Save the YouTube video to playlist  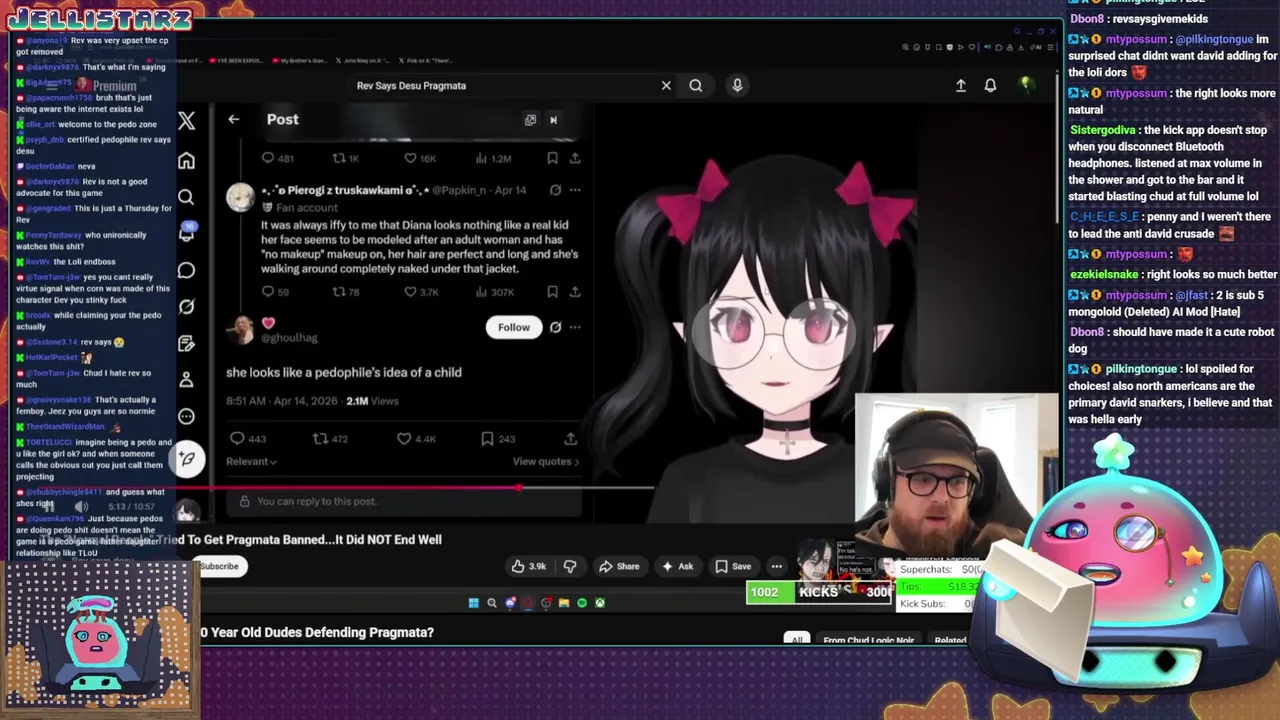pyautogui.click(x=733, y=566)
